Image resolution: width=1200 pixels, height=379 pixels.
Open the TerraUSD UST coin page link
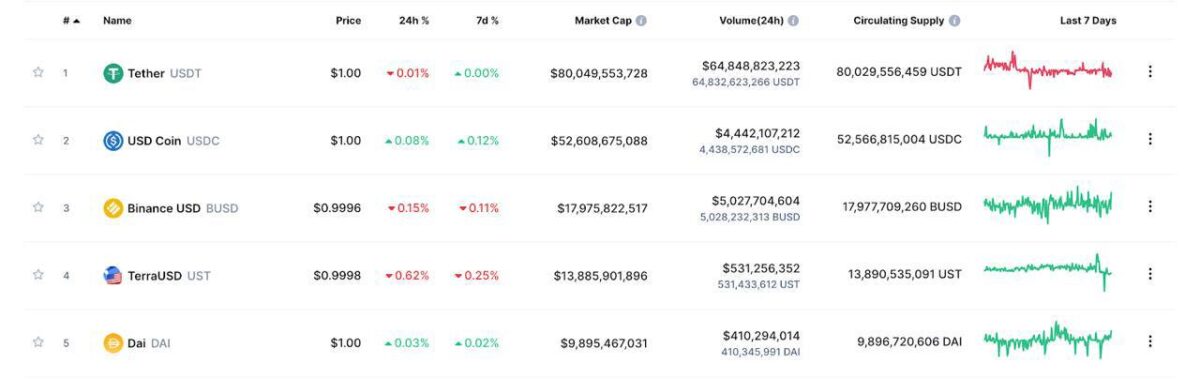click(157, 275)
